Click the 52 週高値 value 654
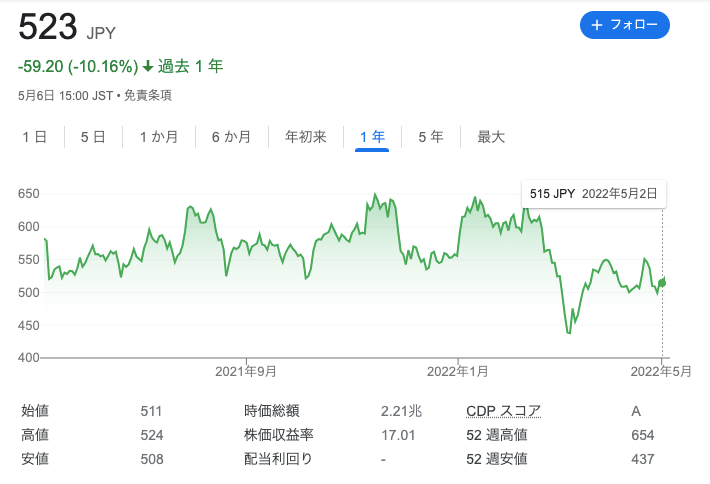710x484 pixels. point(643,435)
